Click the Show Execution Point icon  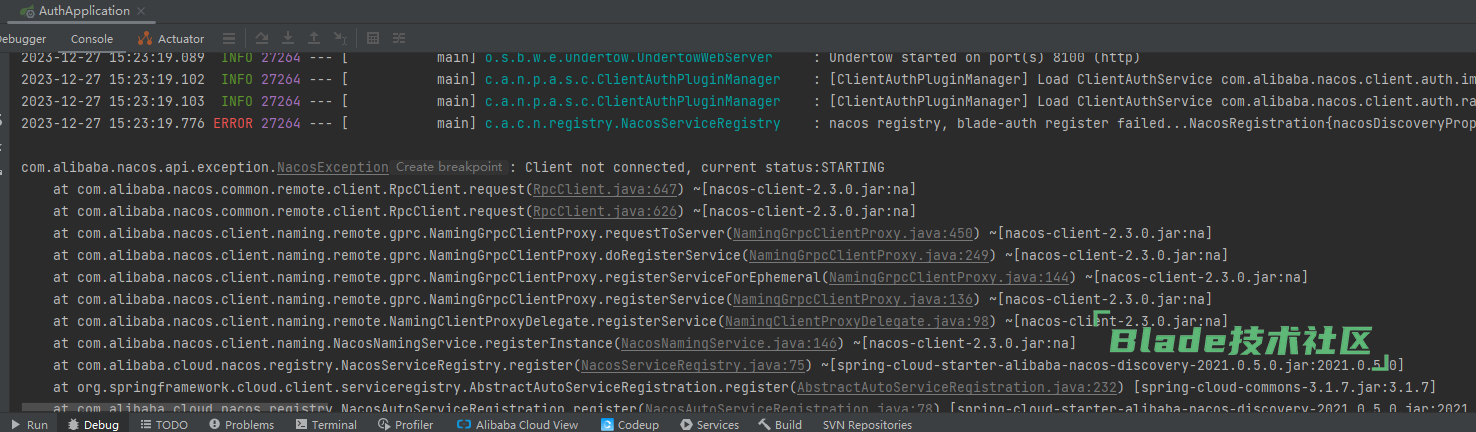point(229,39)
